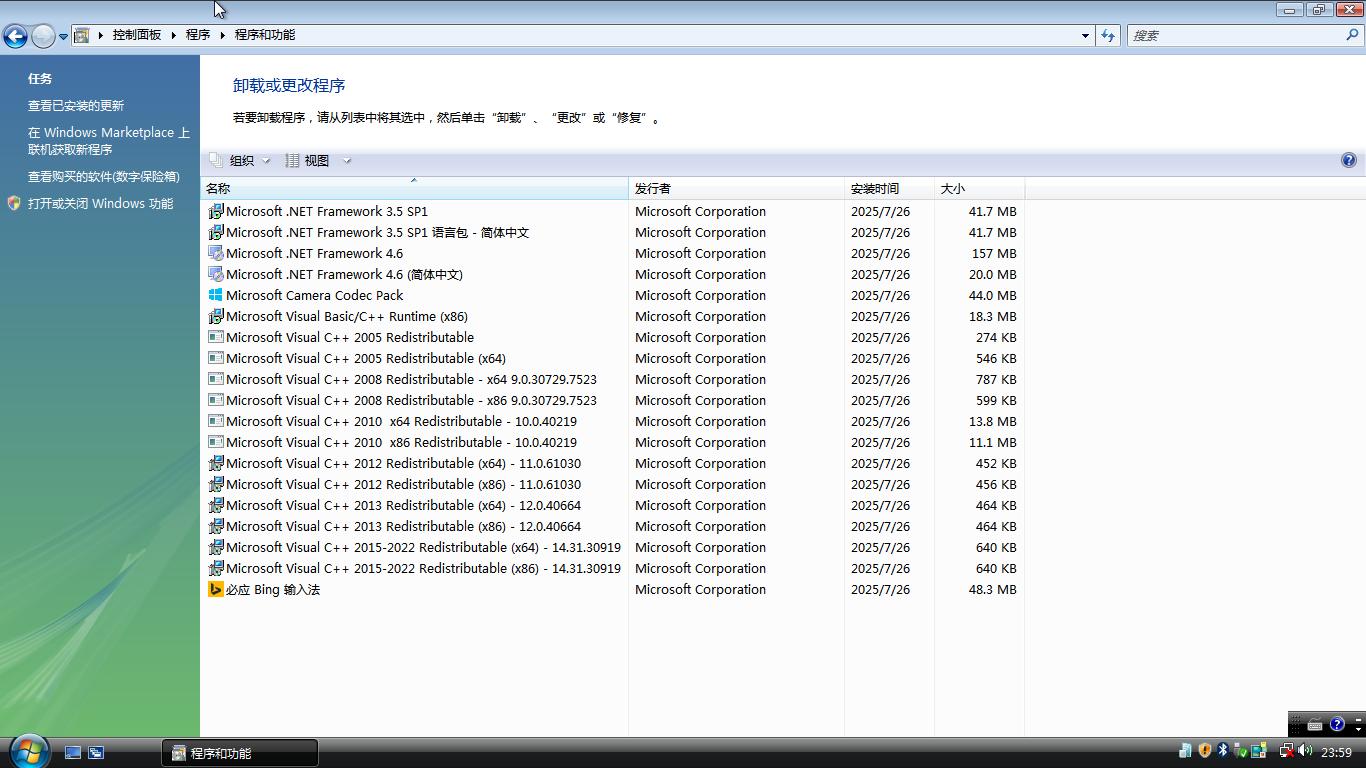Click the language bar Help icon
1366x768 pixels.
tap(1337, 724)
